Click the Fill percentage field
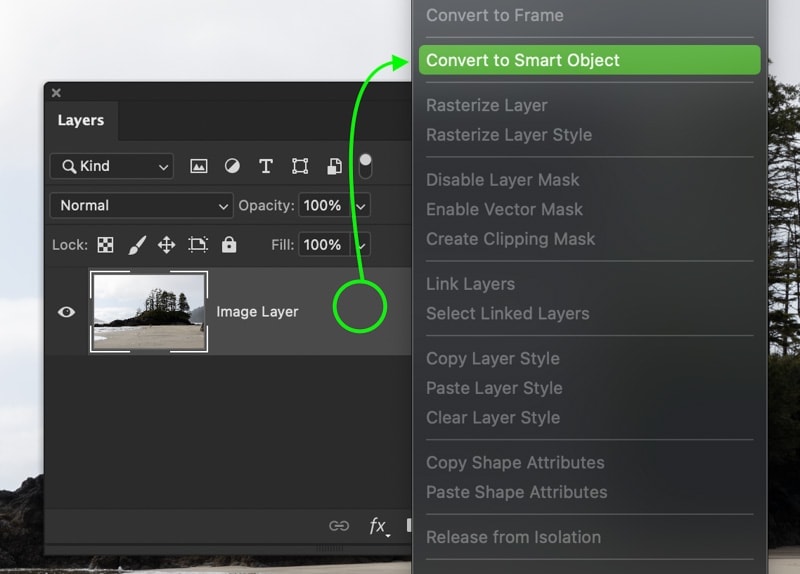The height and width of the screenshot is (574, 800). (324, 245)
